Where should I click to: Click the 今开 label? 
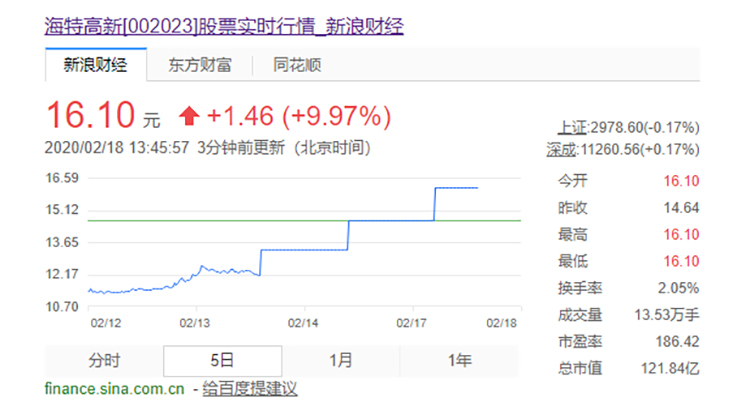pos(573,181)
